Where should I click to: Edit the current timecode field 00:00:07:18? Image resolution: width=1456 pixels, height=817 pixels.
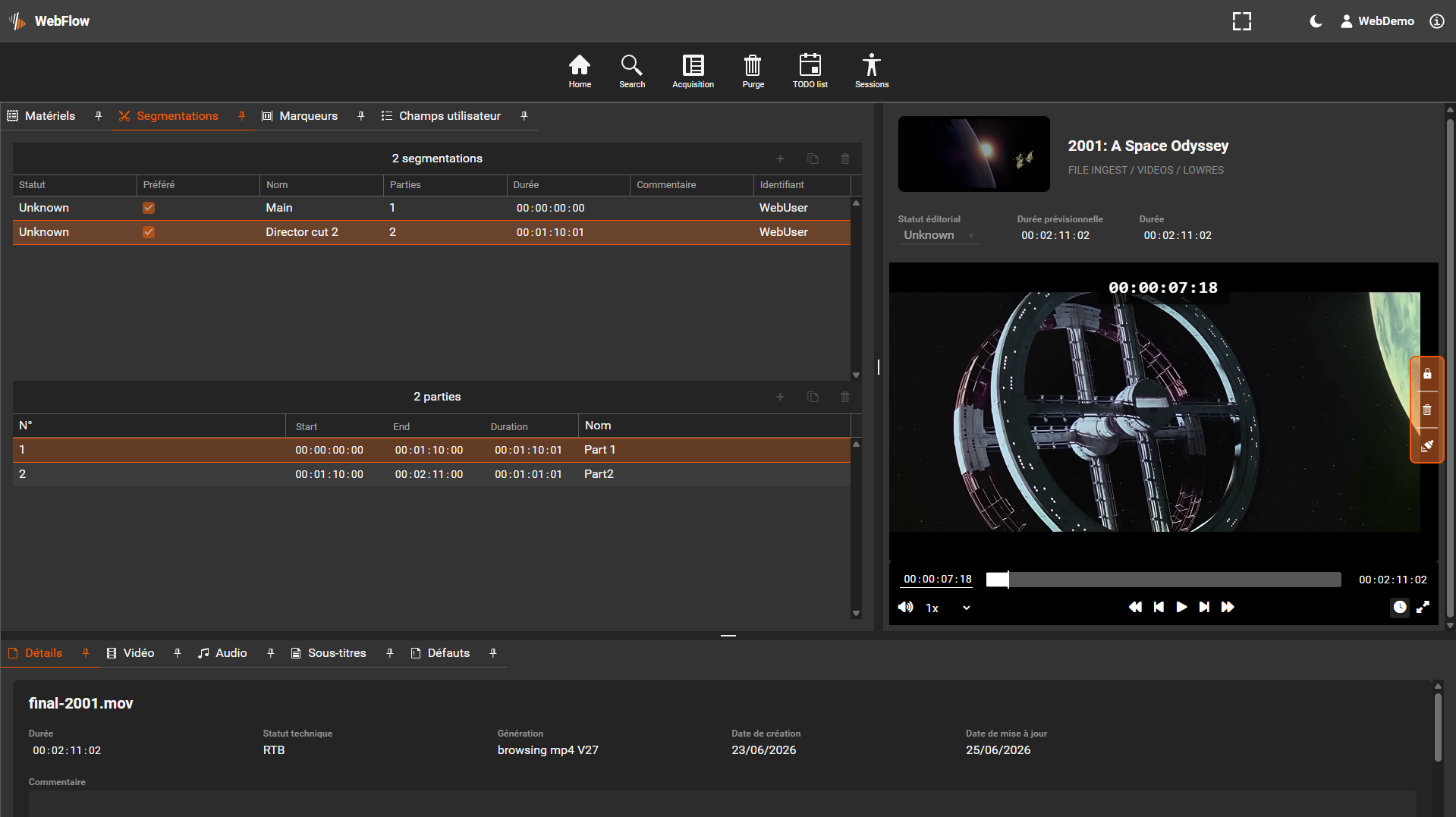pyautogui.click(x=938, y=580)
